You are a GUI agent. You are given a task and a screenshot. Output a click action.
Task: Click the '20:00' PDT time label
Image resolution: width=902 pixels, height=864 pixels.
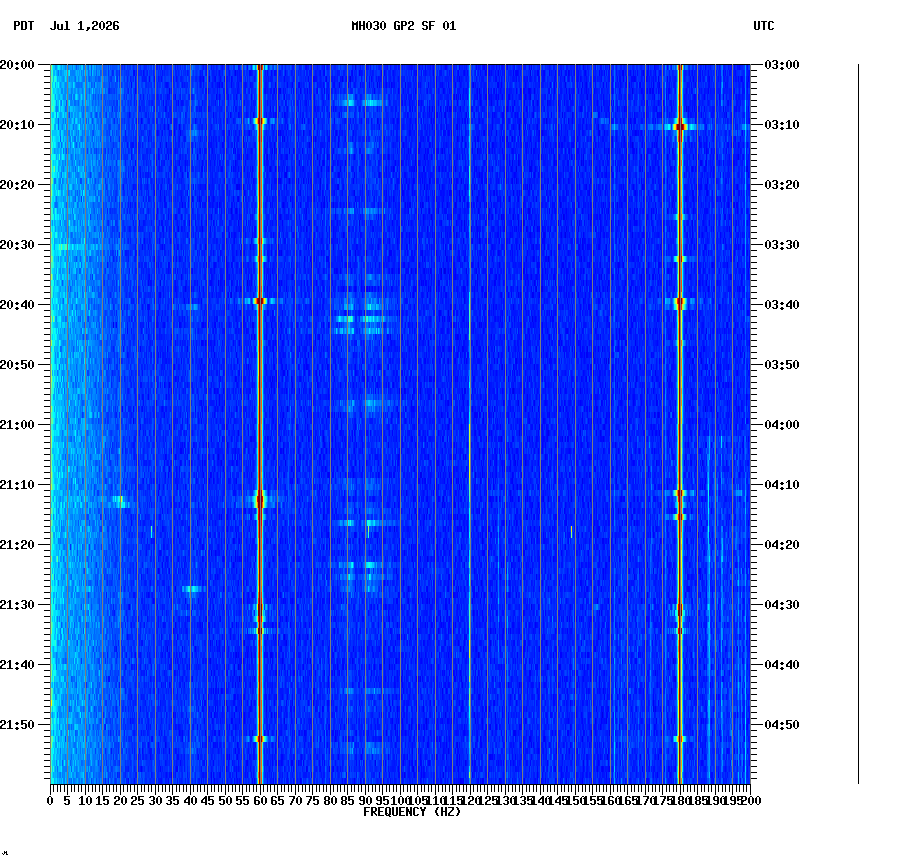click(x=17, y=65)
